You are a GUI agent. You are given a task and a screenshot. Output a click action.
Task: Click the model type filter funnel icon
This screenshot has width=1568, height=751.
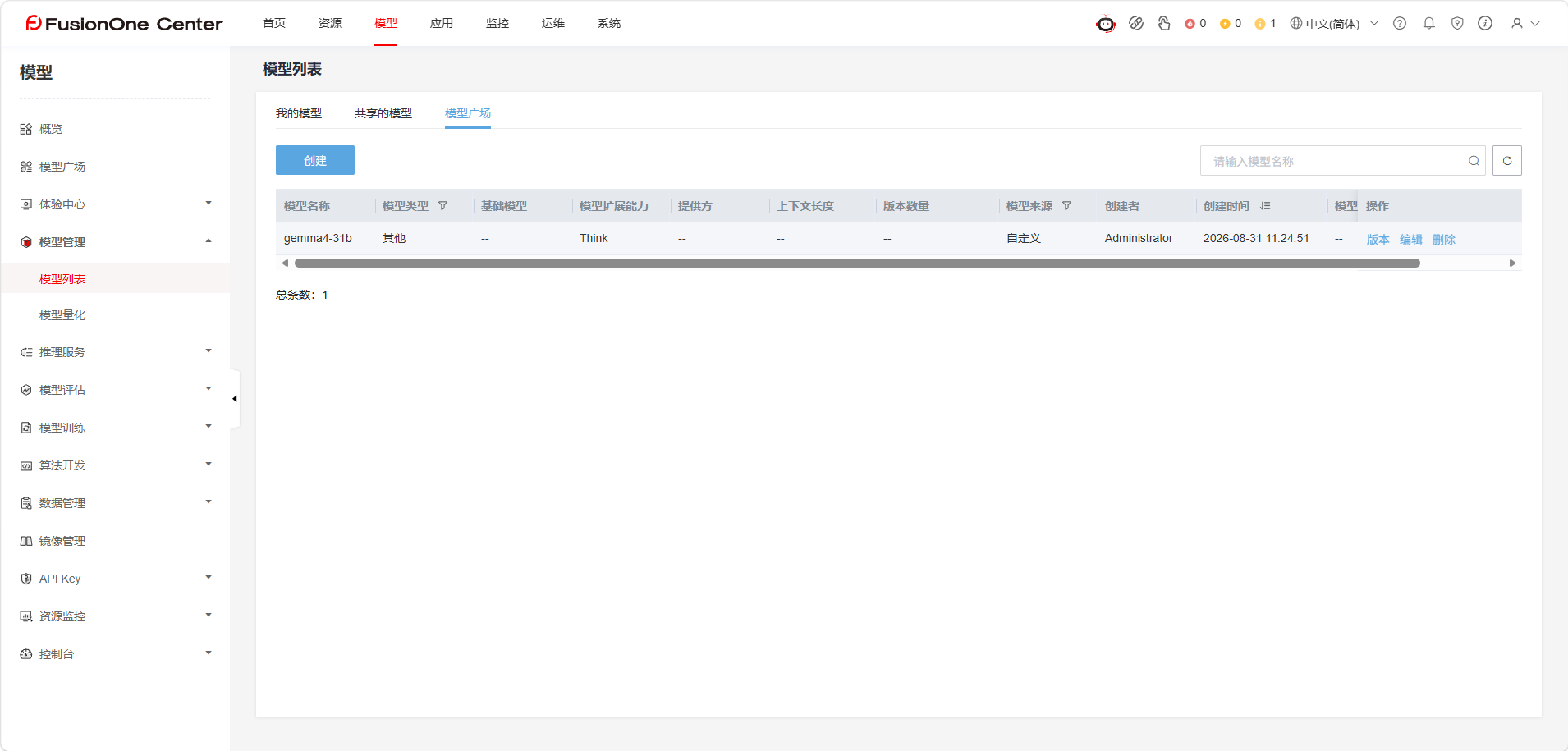click(x=442, y=206)
